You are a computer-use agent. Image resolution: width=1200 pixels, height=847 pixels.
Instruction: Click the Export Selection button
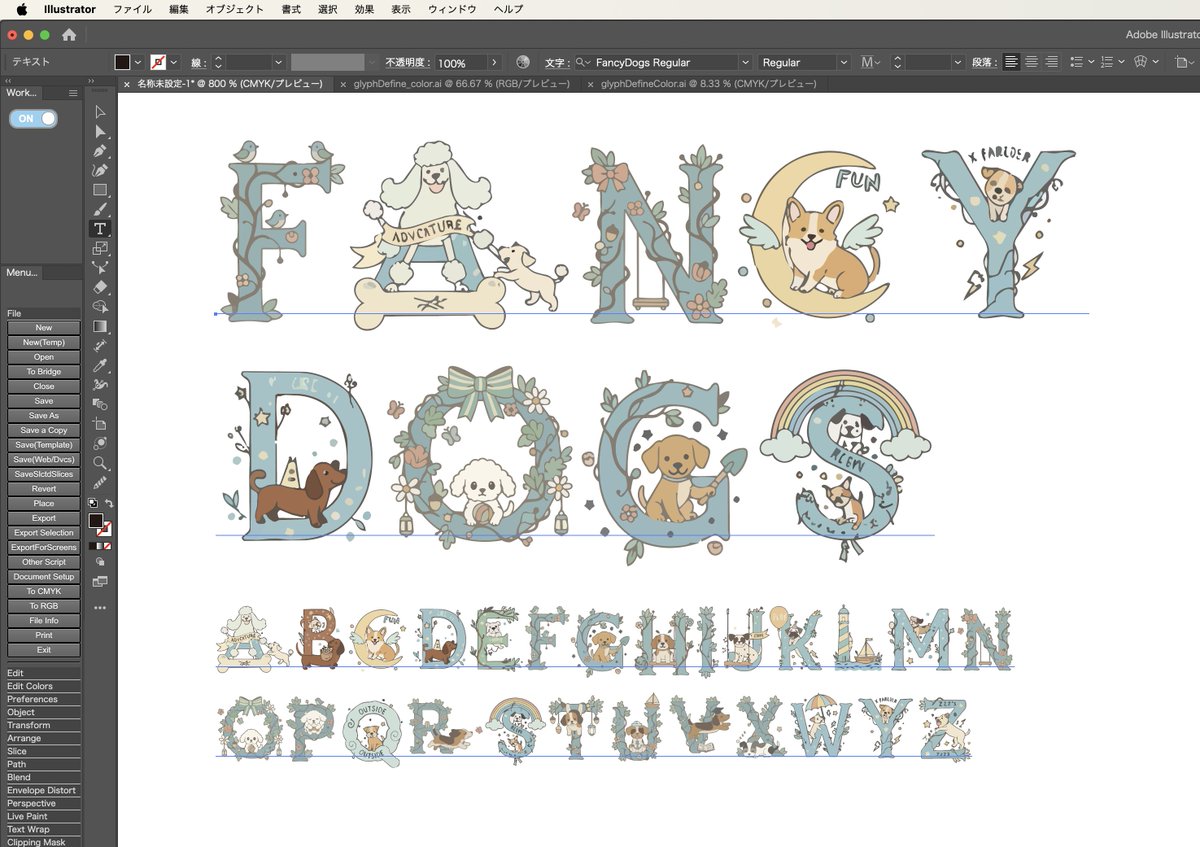tap(44, 533)
